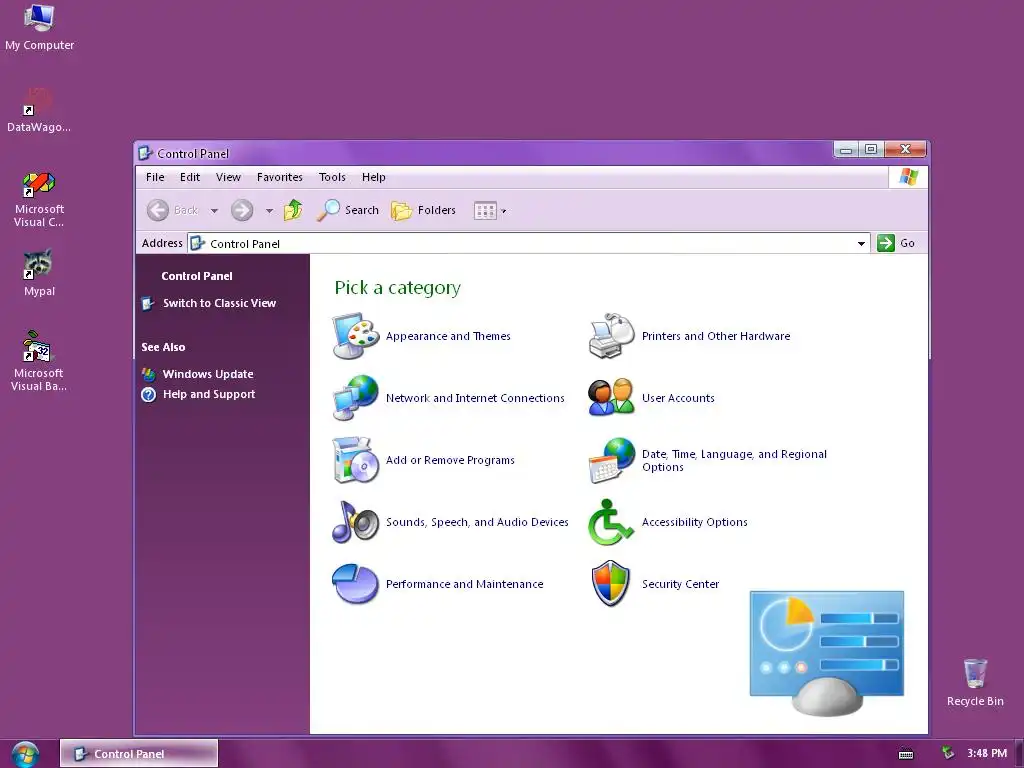1024x768 pixels.
Task: Select the Recycle Bin desktop icon
Action: (975, 682)
